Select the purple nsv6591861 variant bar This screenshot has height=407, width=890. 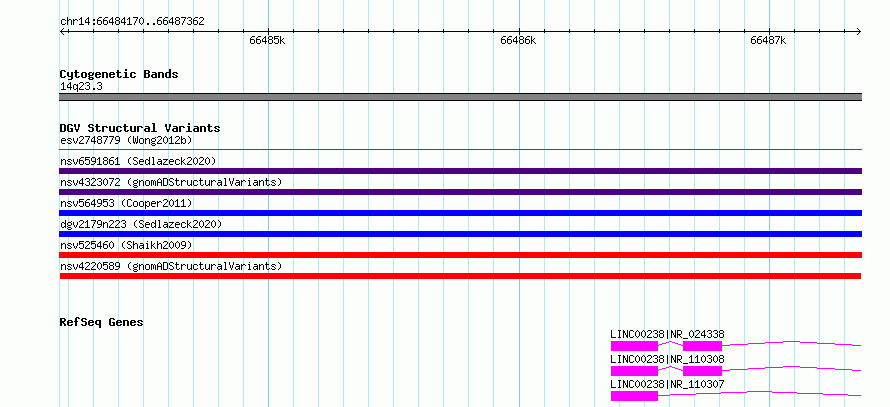[x=460, y=171]
